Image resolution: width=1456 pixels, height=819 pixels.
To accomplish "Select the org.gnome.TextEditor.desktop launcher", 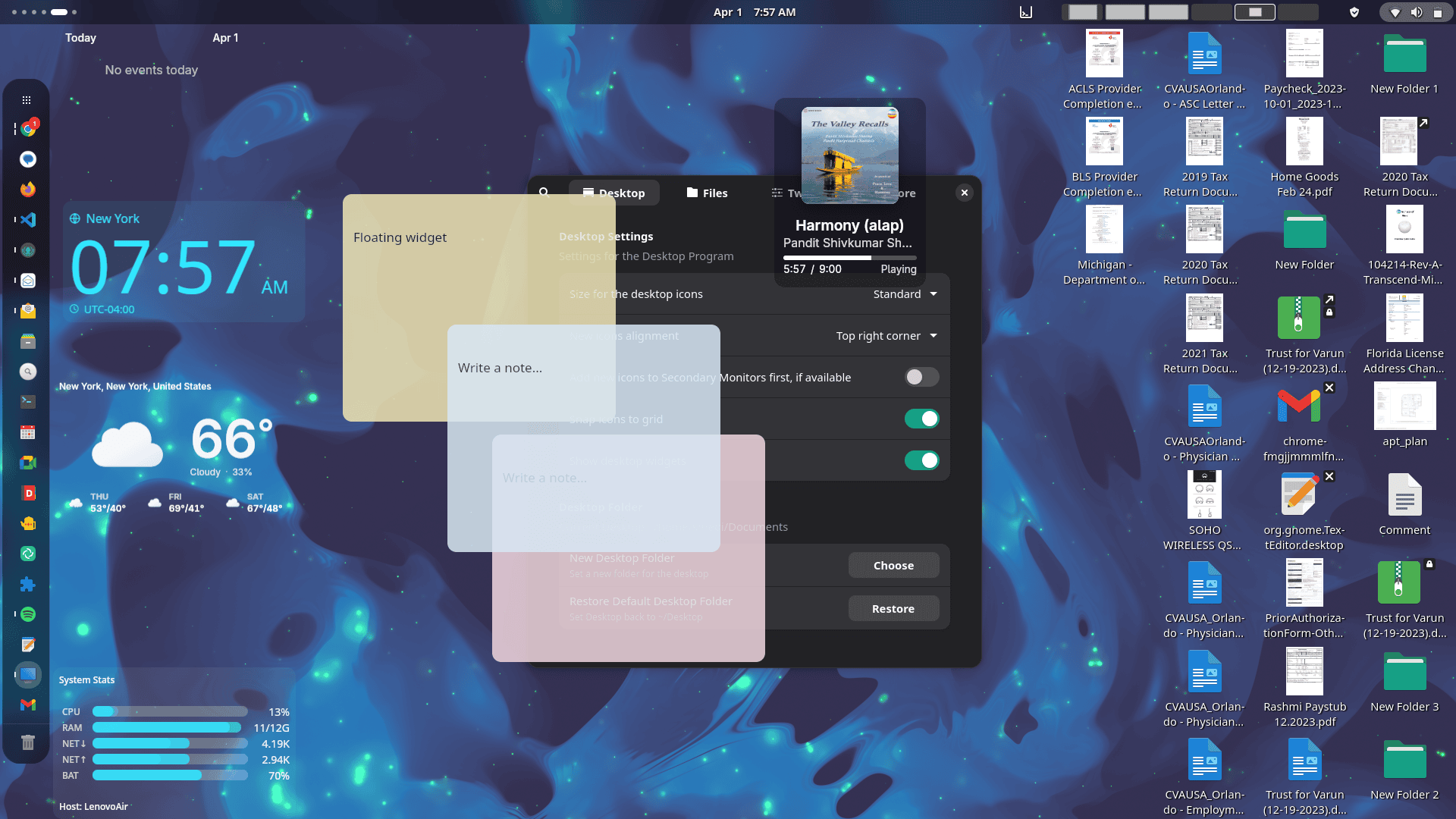I will click(x=1304, y=512).
